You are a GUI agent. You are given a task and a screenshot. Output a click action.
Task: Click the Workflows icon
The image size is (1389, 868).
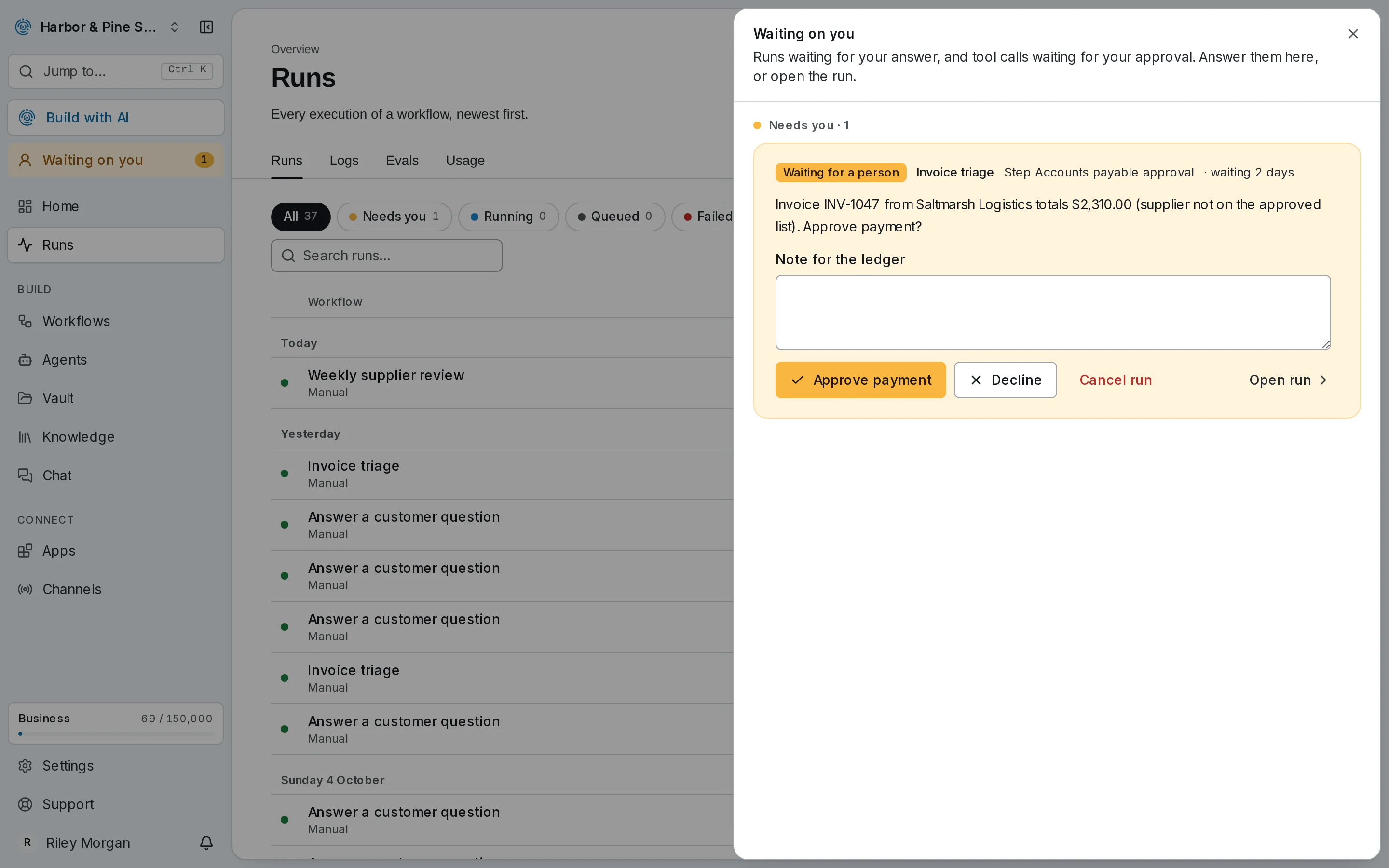point(25,321)
